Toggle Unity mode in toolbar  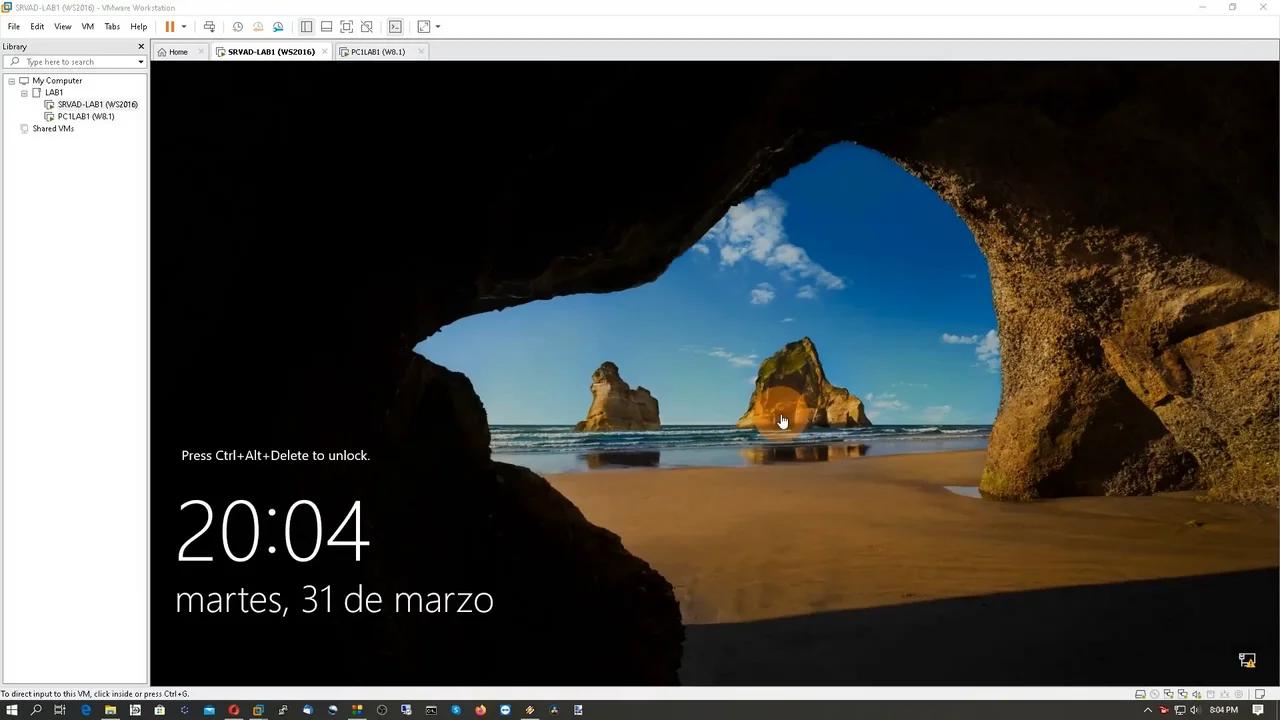pyautogui.click(x=367, y=27)
